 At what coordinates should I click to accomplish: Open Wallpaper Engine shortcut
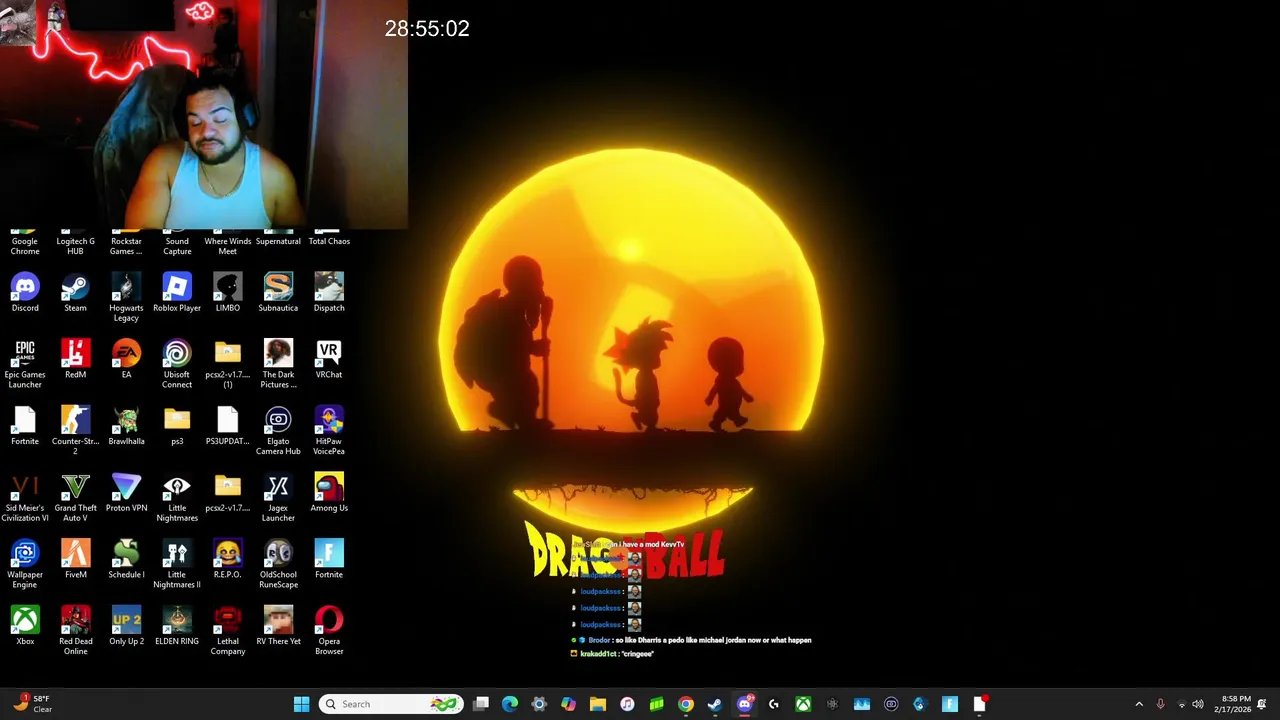click(25, 564)
